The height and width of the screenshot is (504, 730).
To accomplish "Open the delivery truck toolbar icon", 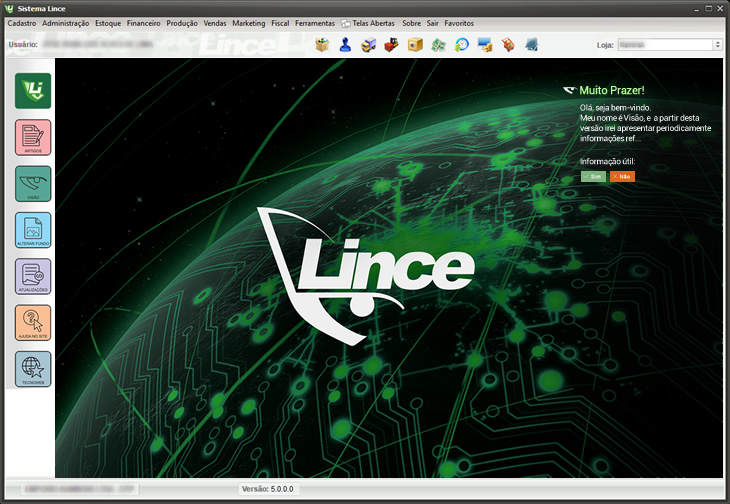I will point(368,45).
